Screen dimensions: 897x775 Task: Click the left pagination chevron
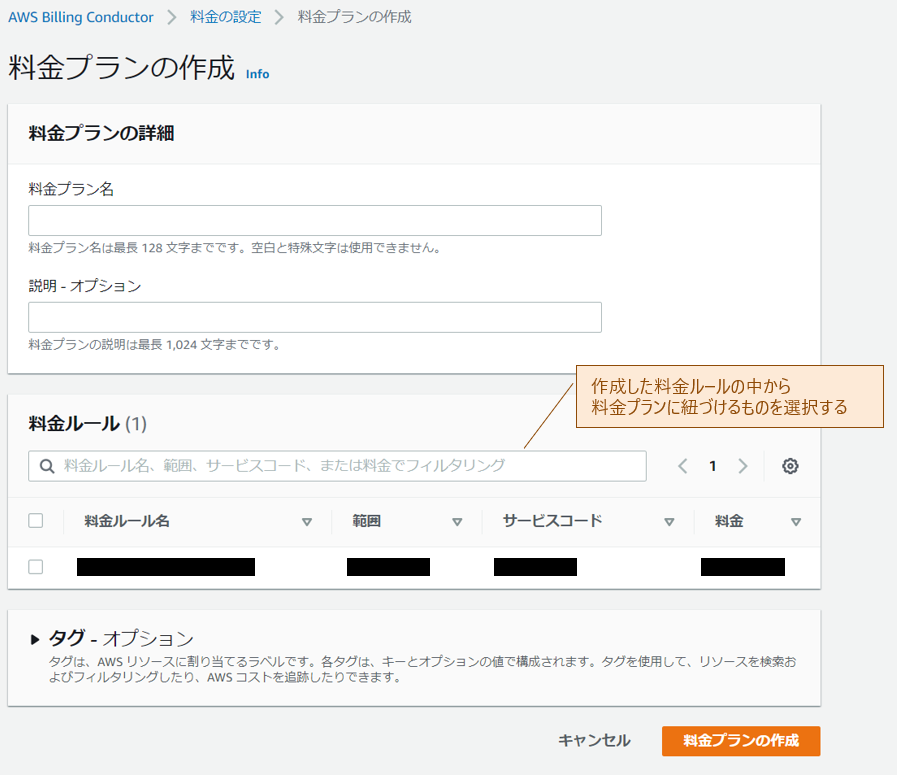tap(683, 466)
